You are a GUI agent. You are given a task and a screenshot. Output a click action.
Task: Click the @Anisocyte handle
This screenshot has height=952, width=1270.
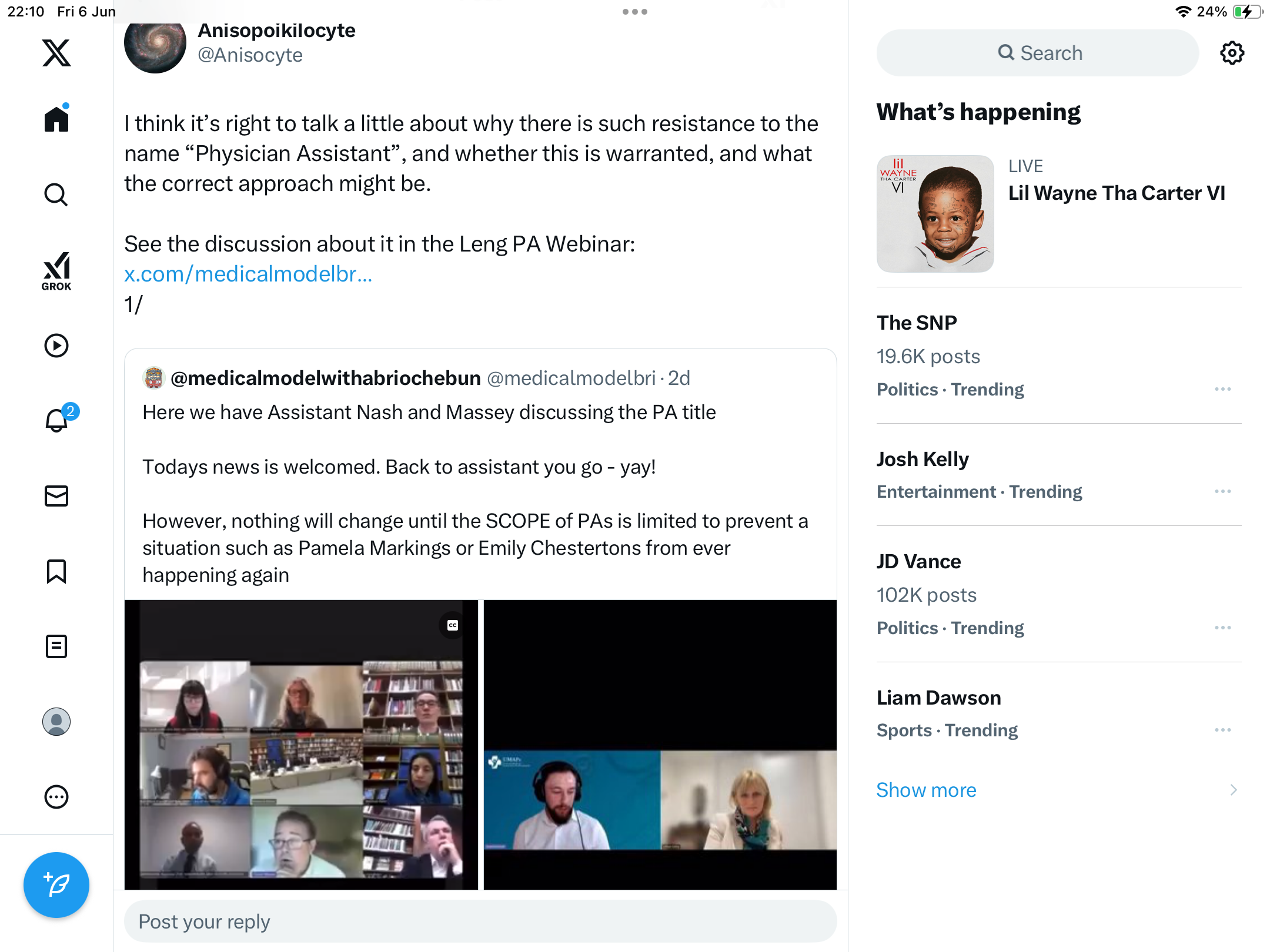(250, 55)
